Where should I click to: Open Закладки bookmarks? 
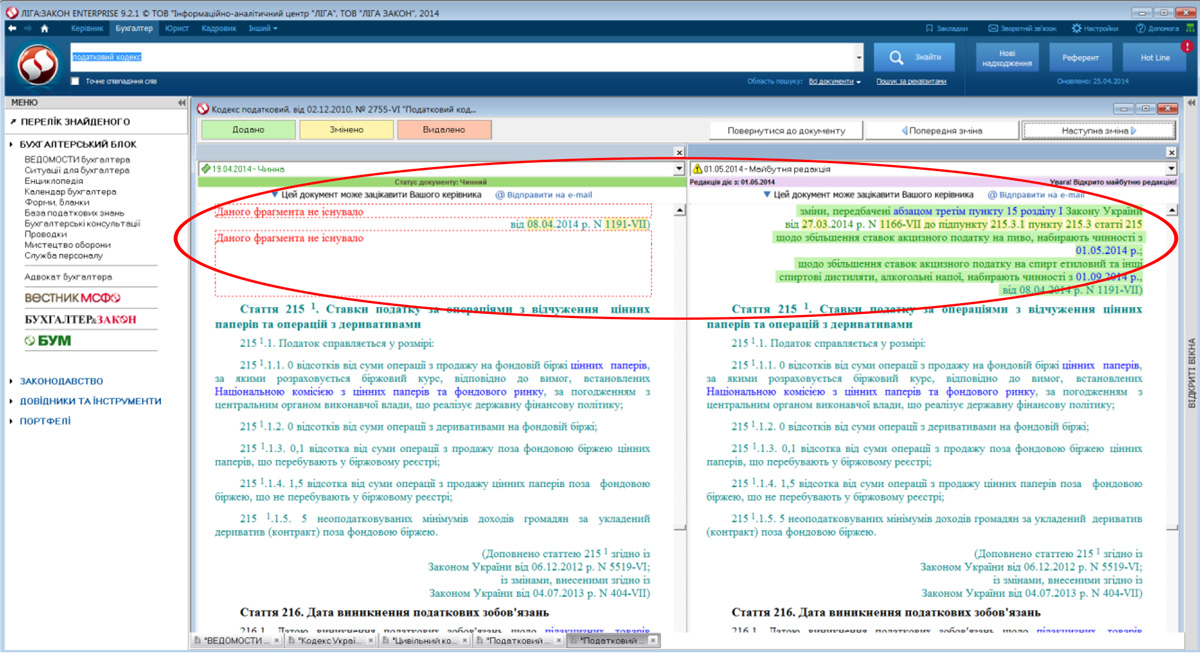[946, 28]
